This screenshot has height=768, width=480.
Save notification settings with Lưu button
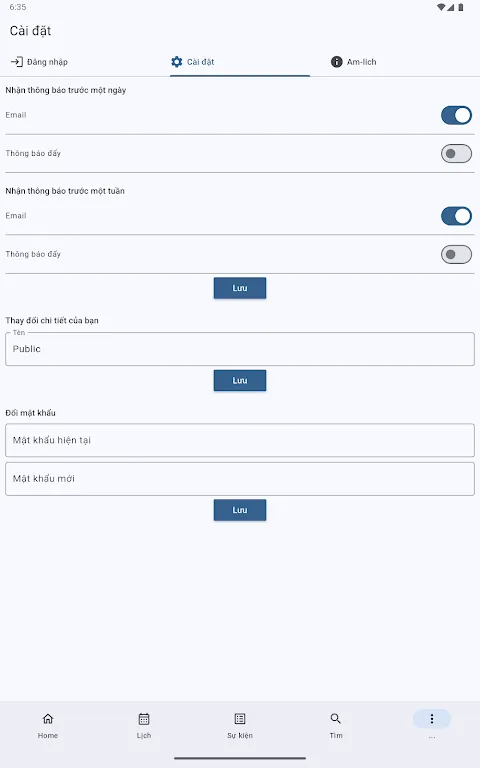[240, 288]
